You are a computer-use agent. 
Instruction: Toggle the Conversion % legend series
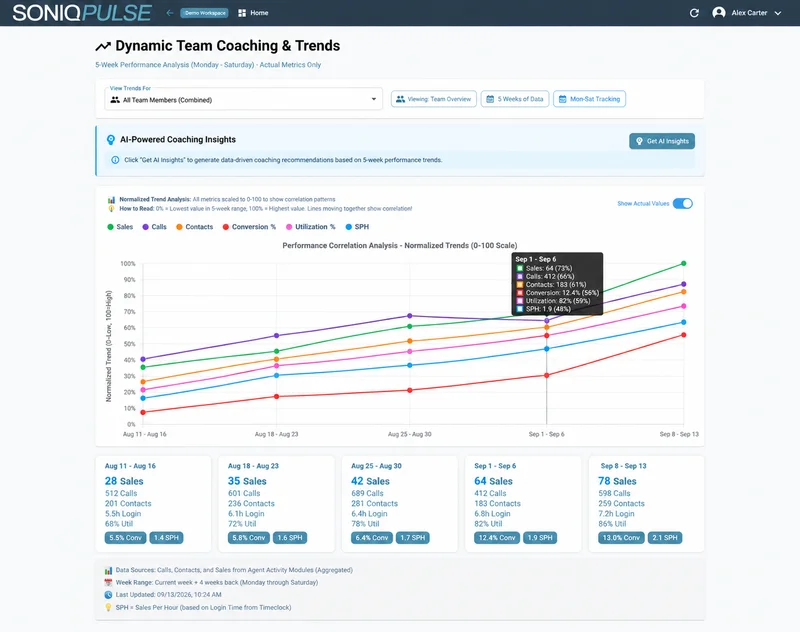(249, 227)
